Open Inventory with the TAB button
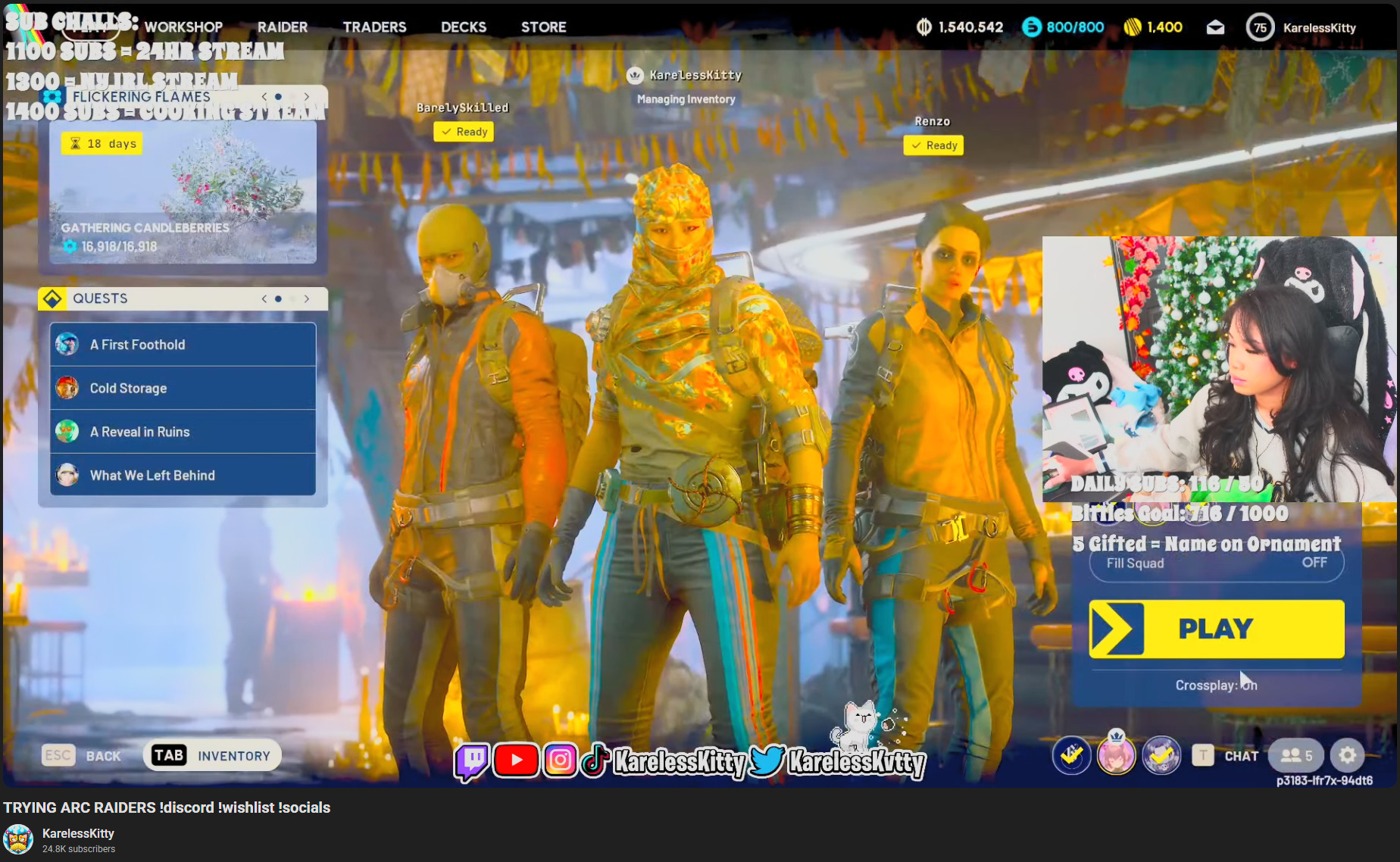Screen dimensions: 1400x862 [x=212, y=755]
